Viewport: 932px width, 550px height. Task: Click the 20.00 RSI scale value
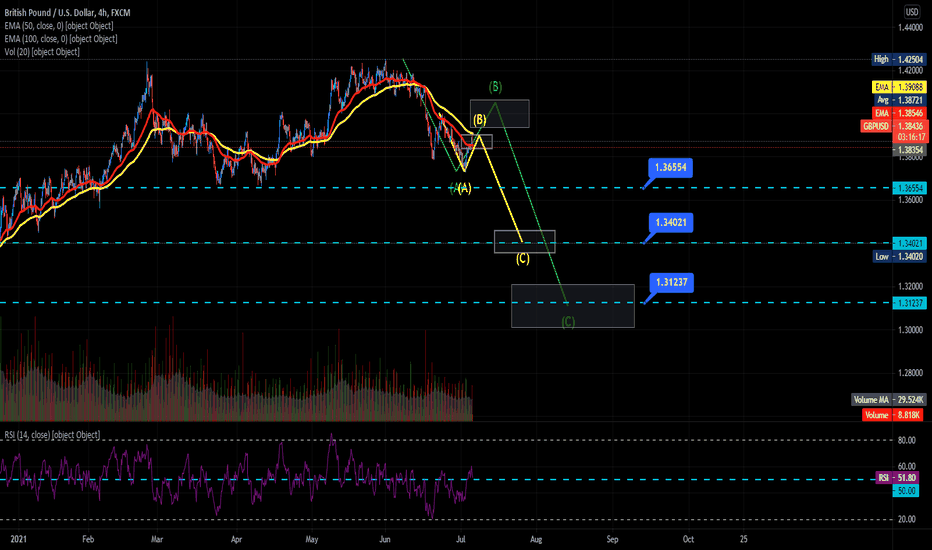(906, 519)
